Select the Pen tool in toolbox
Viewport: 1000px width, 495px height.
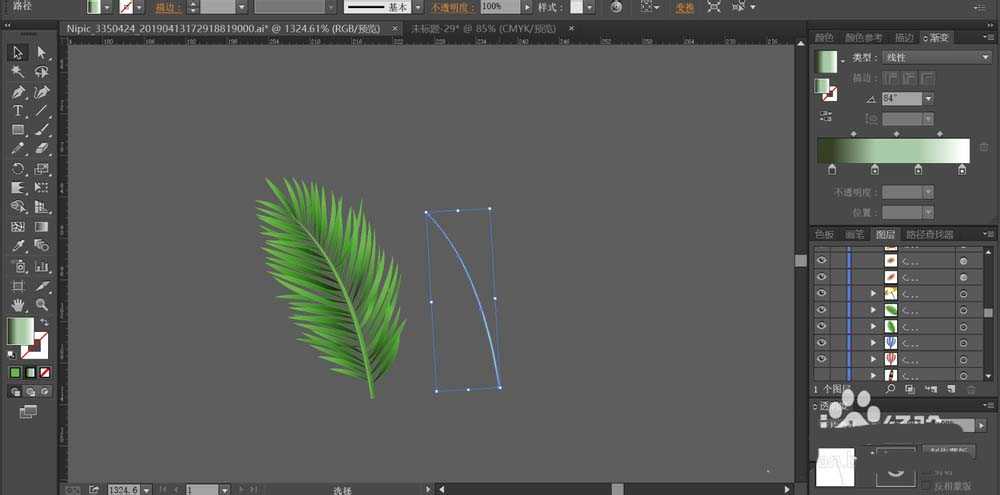pos(18,91)
